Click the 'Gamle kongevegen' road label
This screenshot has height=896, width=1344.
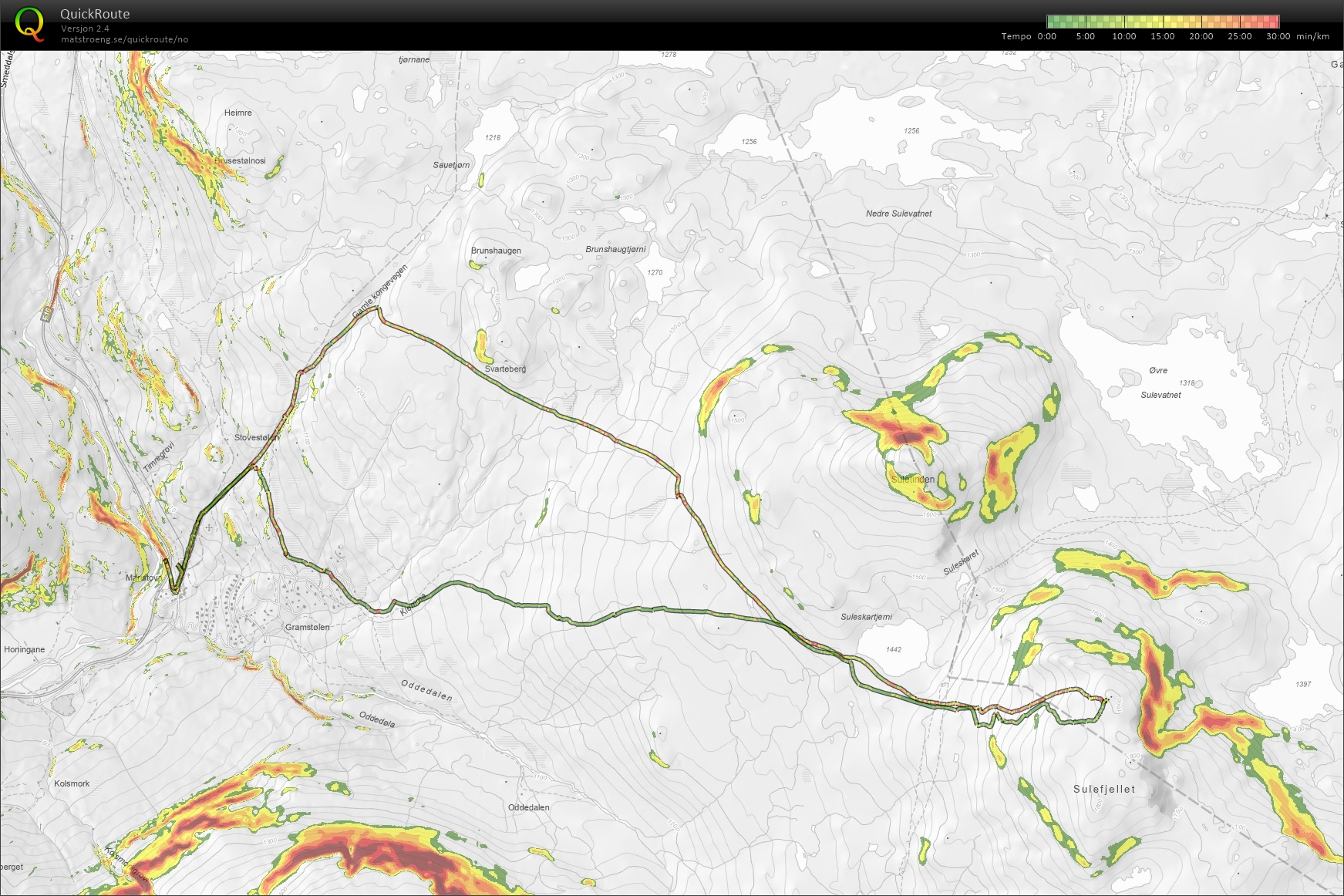(x=379, y=291)
